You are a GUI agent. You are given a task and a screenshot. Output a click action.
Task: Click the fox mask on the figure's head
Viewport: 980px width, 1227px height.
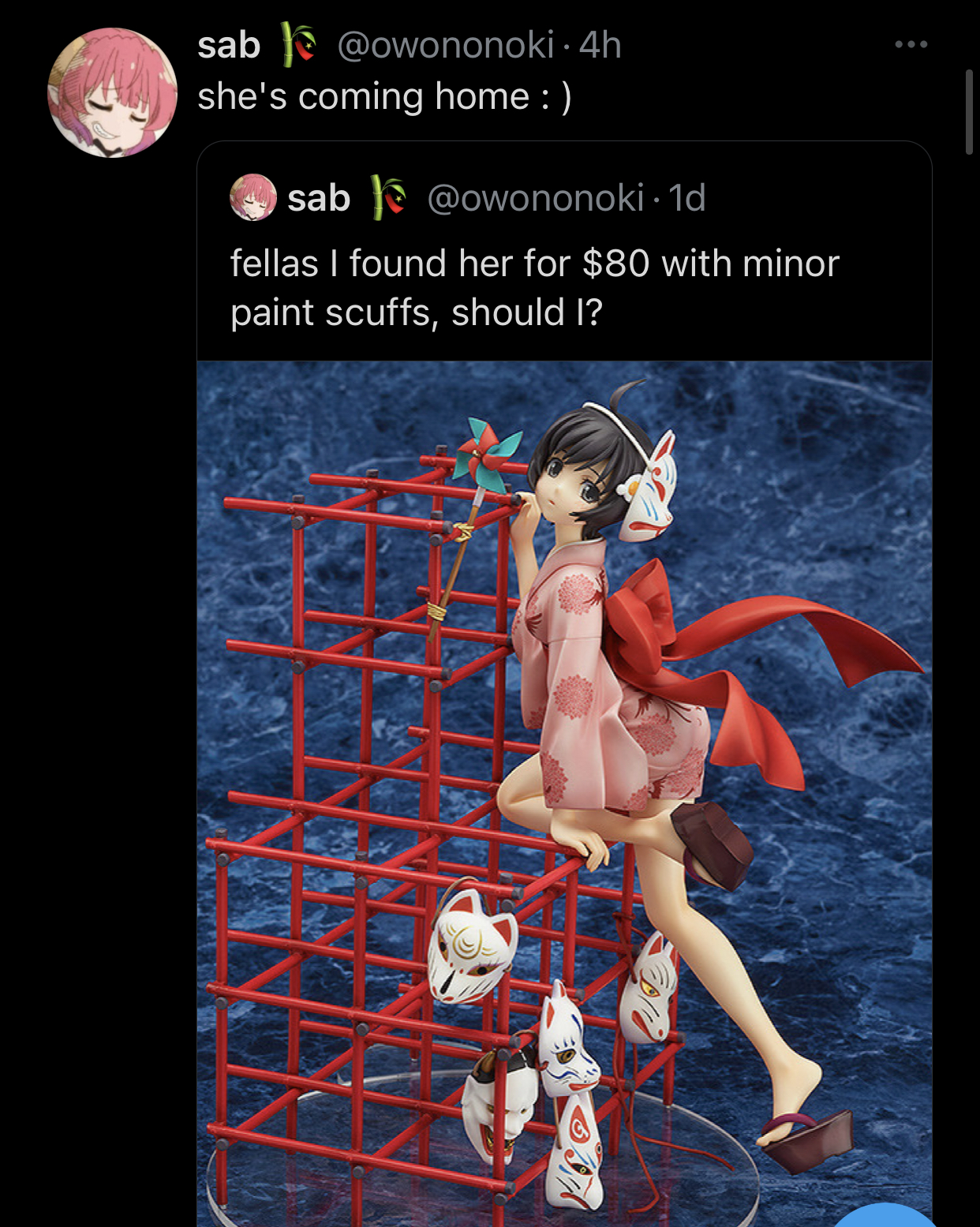click(x=647, y=489)
